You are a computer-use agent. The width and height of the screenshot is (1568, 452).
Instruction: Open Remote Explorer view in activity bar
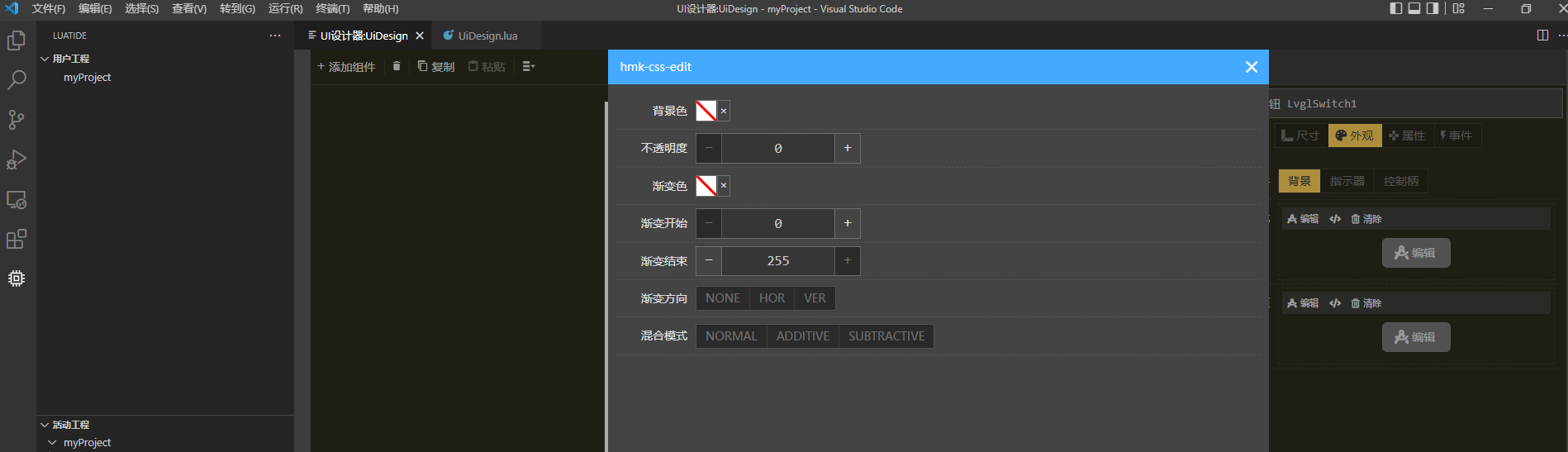tap(17, 199)
